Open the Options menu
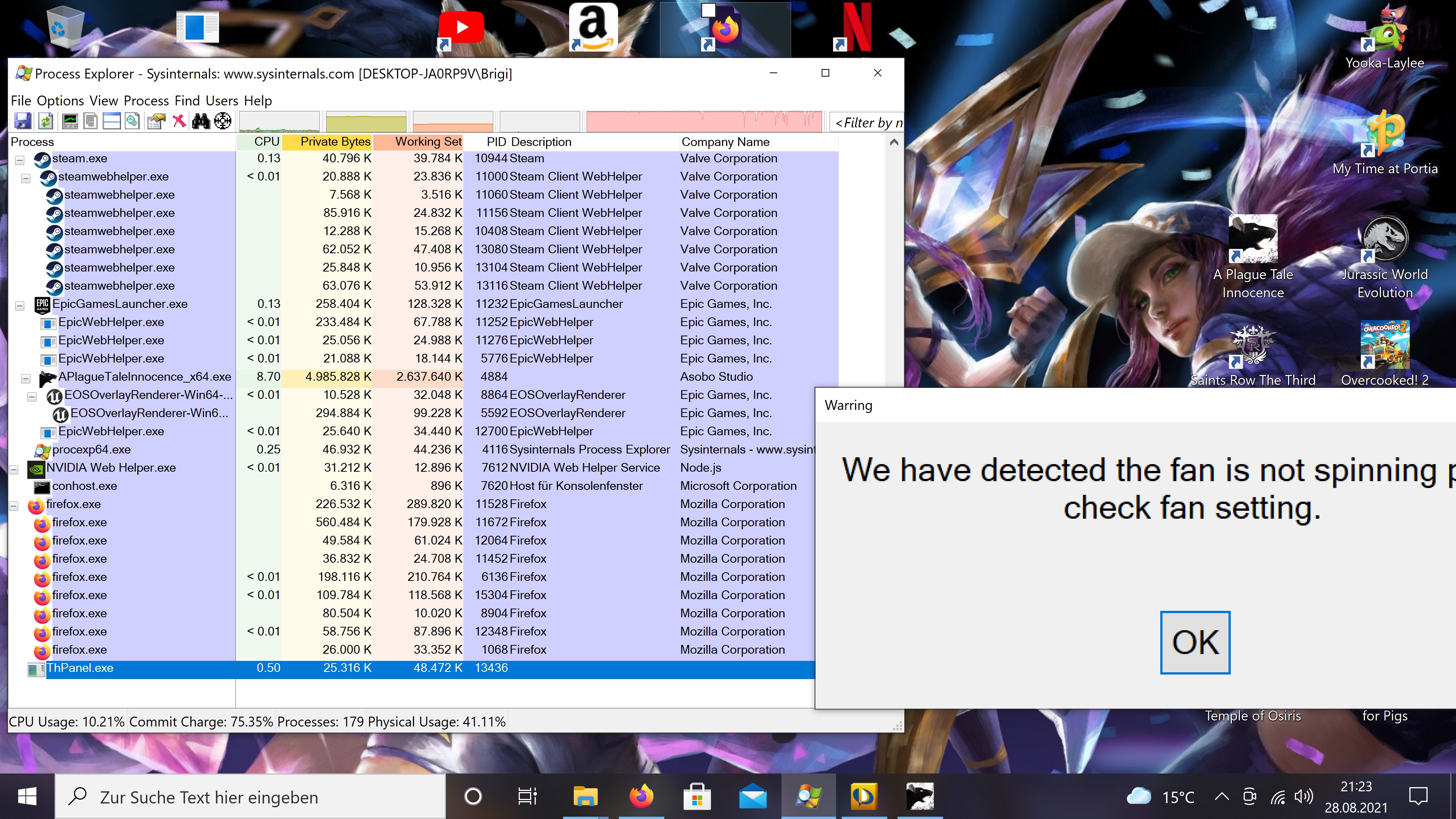The image size is (1456, 819). click(60, 100)
